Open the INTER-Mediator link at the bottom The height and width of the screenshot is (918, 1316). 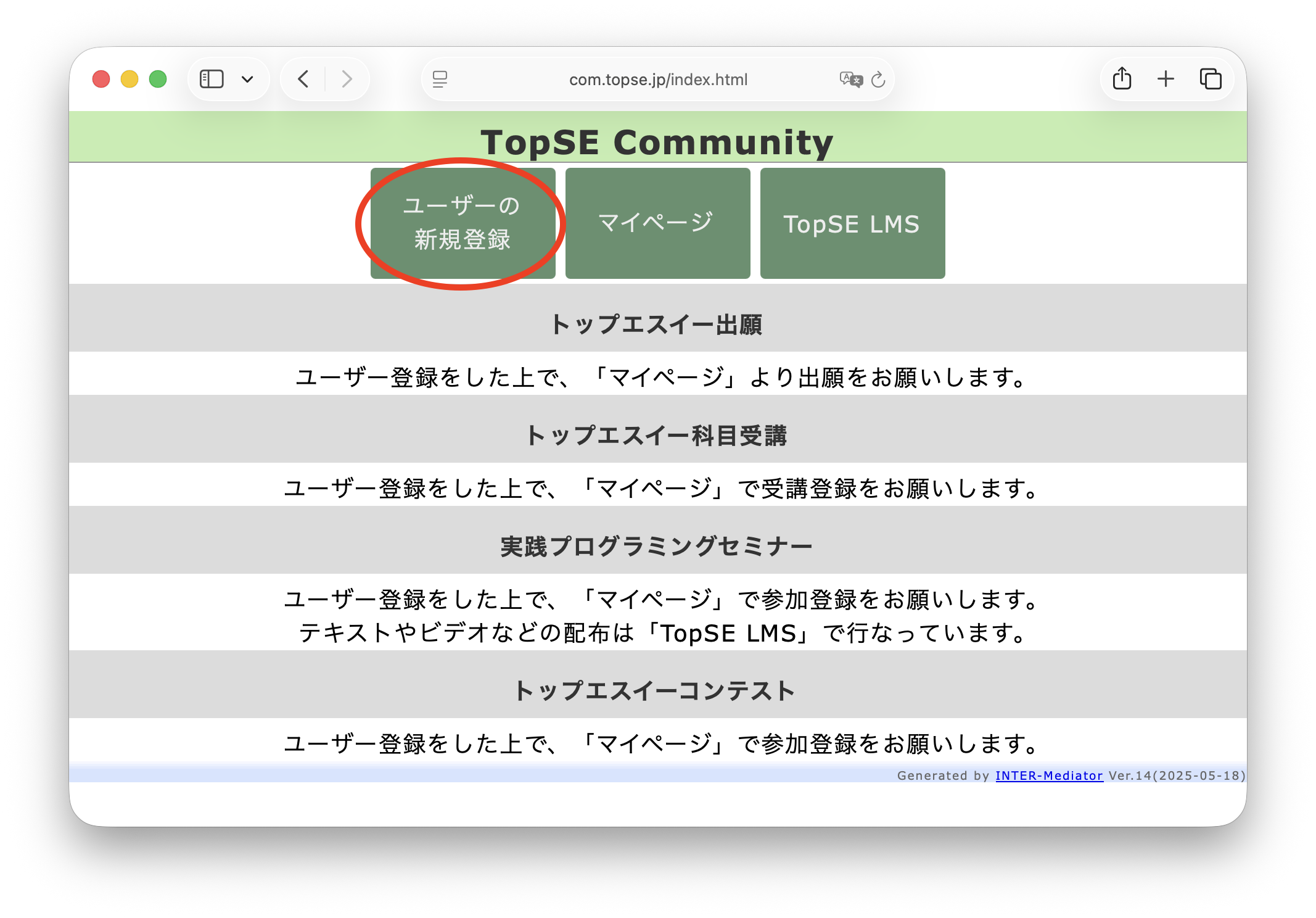(x=1048, y=775)
